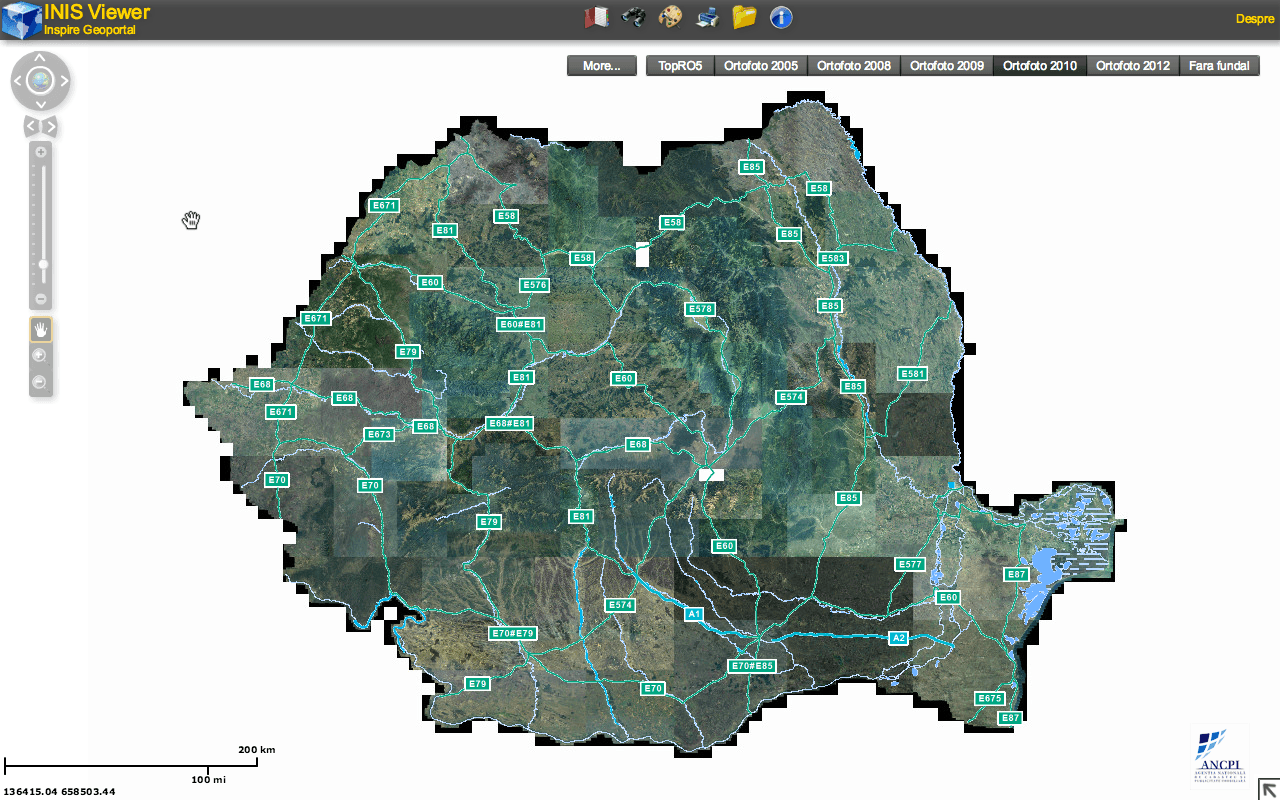Pan the map up with top arrow
Viewport: 1280px width, 800px height.
pos(41,58)
